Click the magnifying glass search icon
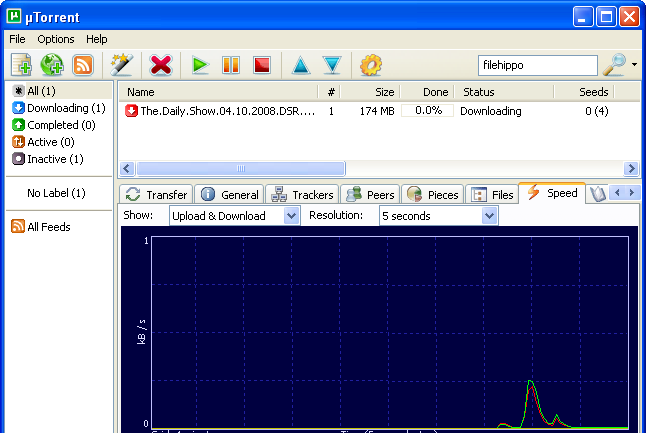The width and height of the screenshot is (646, 433). click(x=614, y=65)
